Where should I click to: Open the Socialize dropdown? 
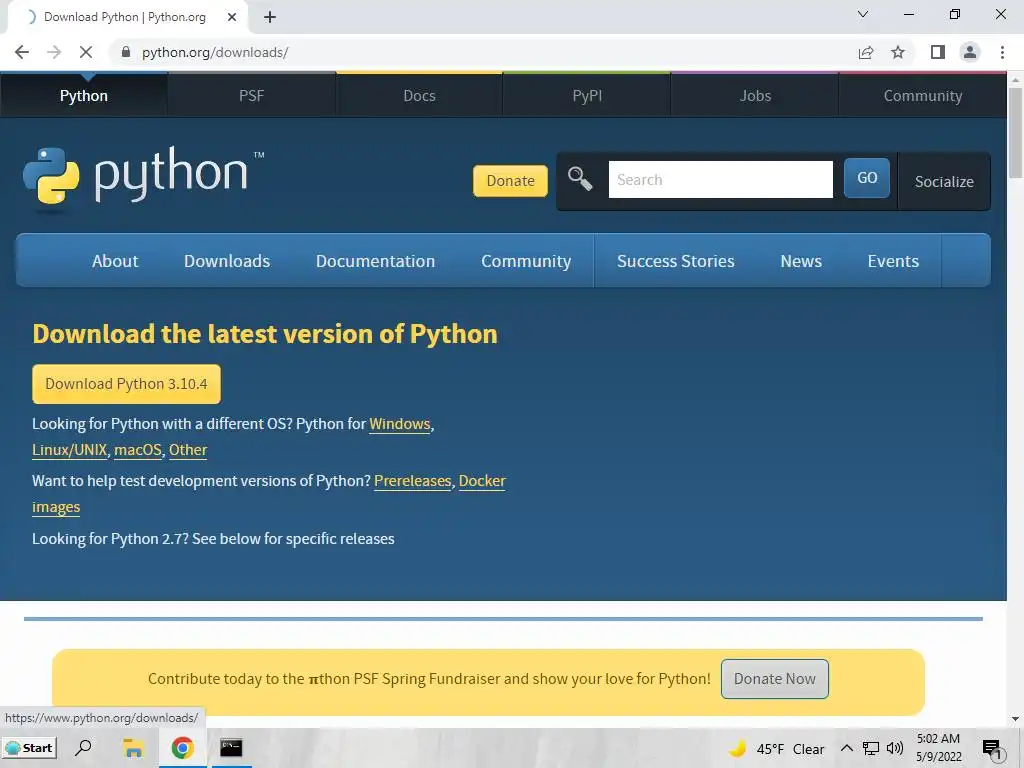point(944,182)
